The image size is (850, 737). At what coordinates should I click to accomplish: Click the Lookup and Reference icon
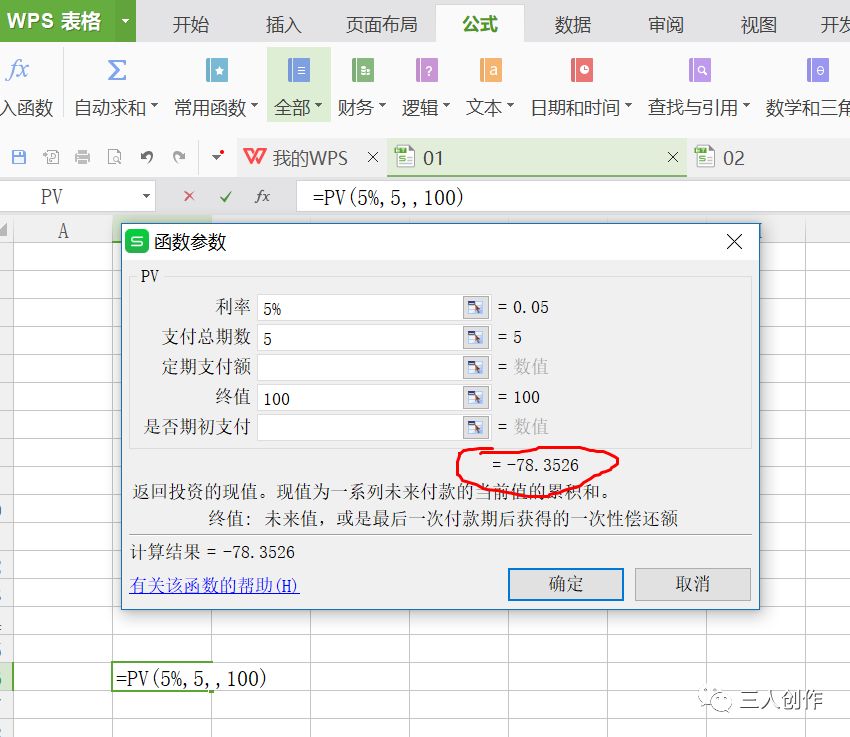pyautogui.click(x=700, y=70)
